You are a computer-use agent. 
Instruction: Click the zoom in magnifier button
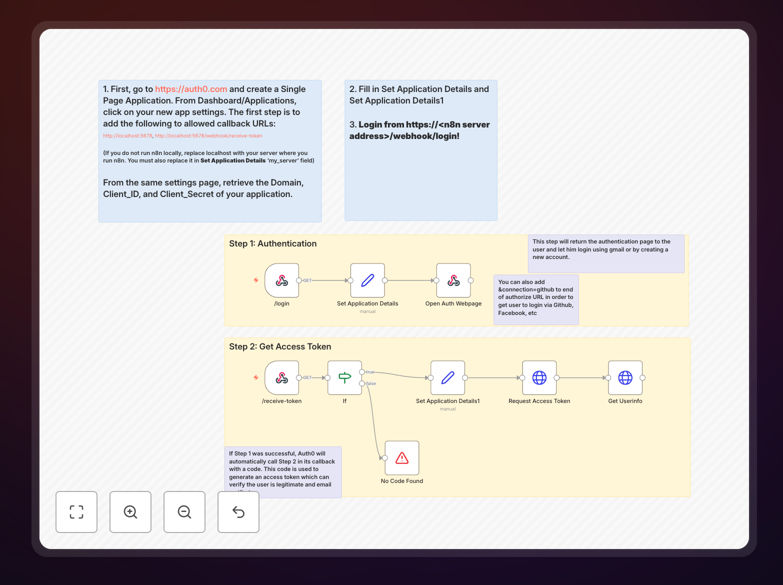point(130,512)
